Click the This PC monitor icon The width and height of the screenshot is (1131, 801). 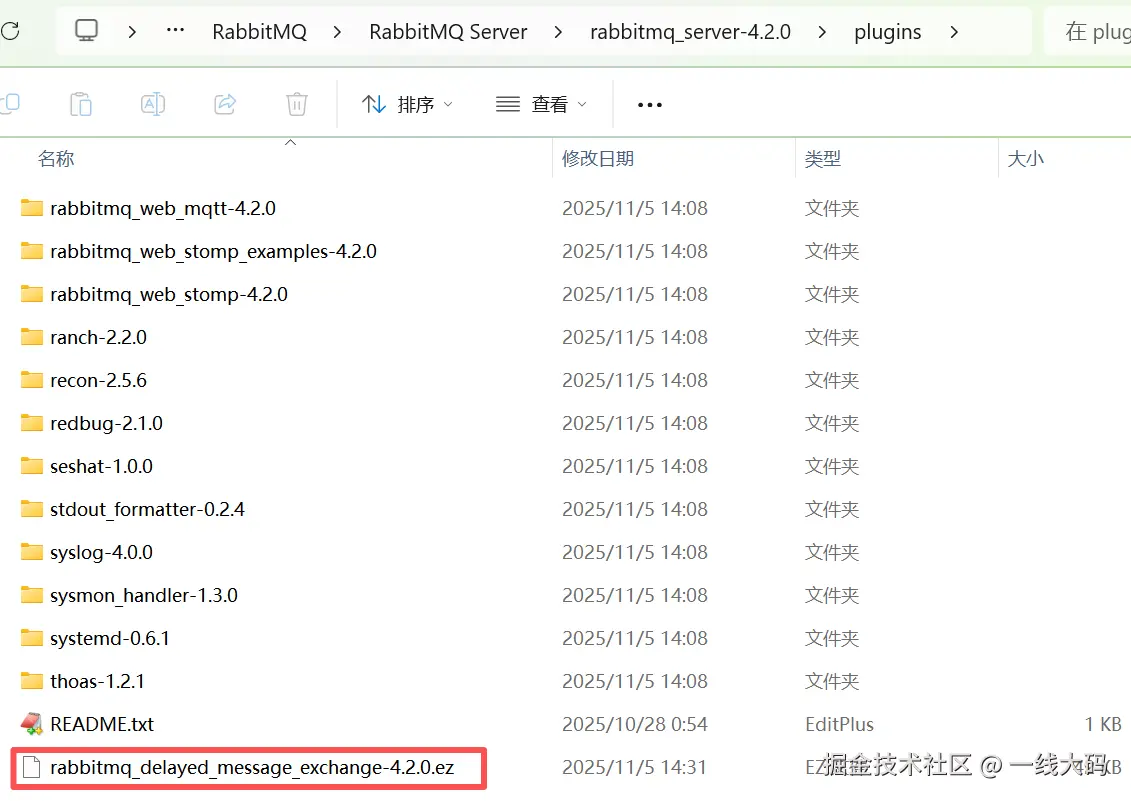coord(86,30)
